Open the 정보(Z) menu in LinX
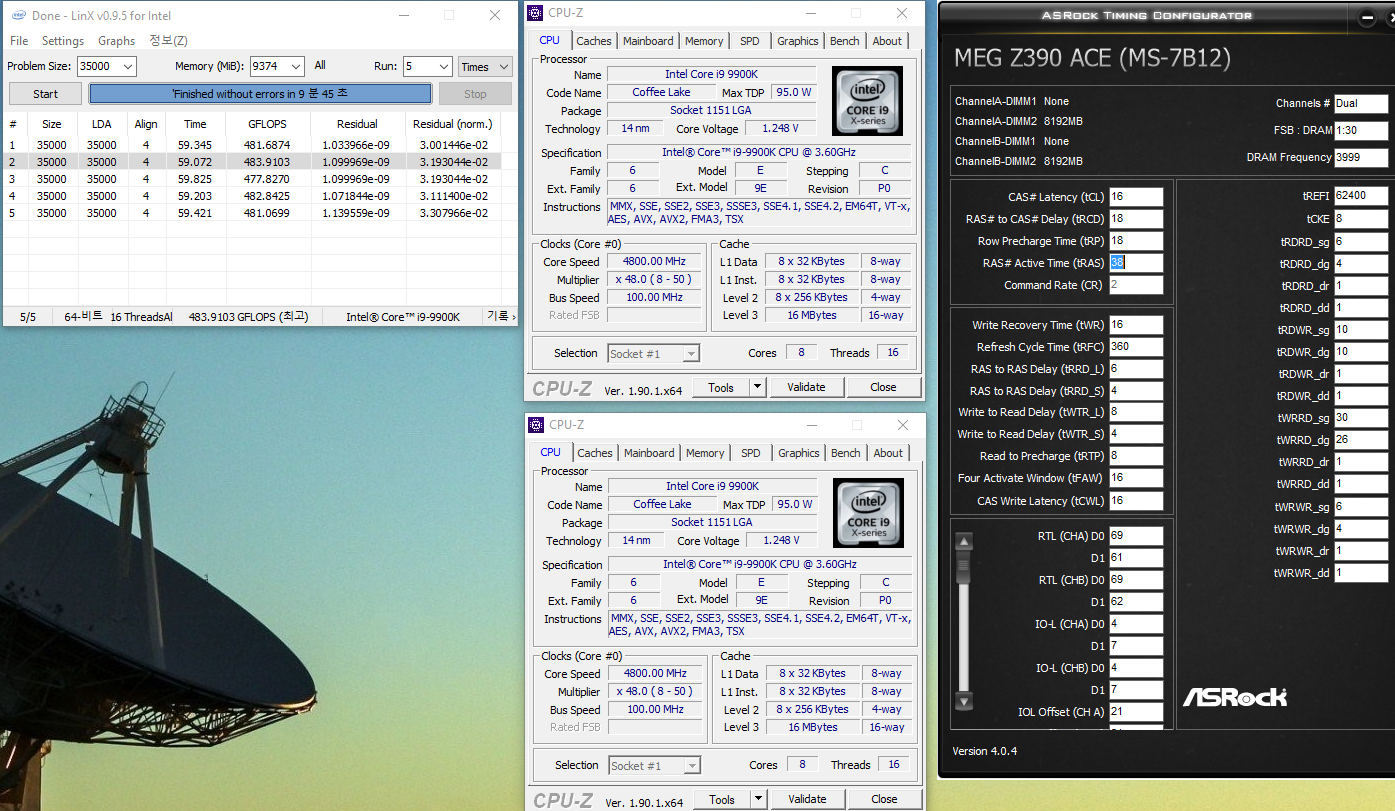The image size is (1395, 811). click(x=168, y=41)
